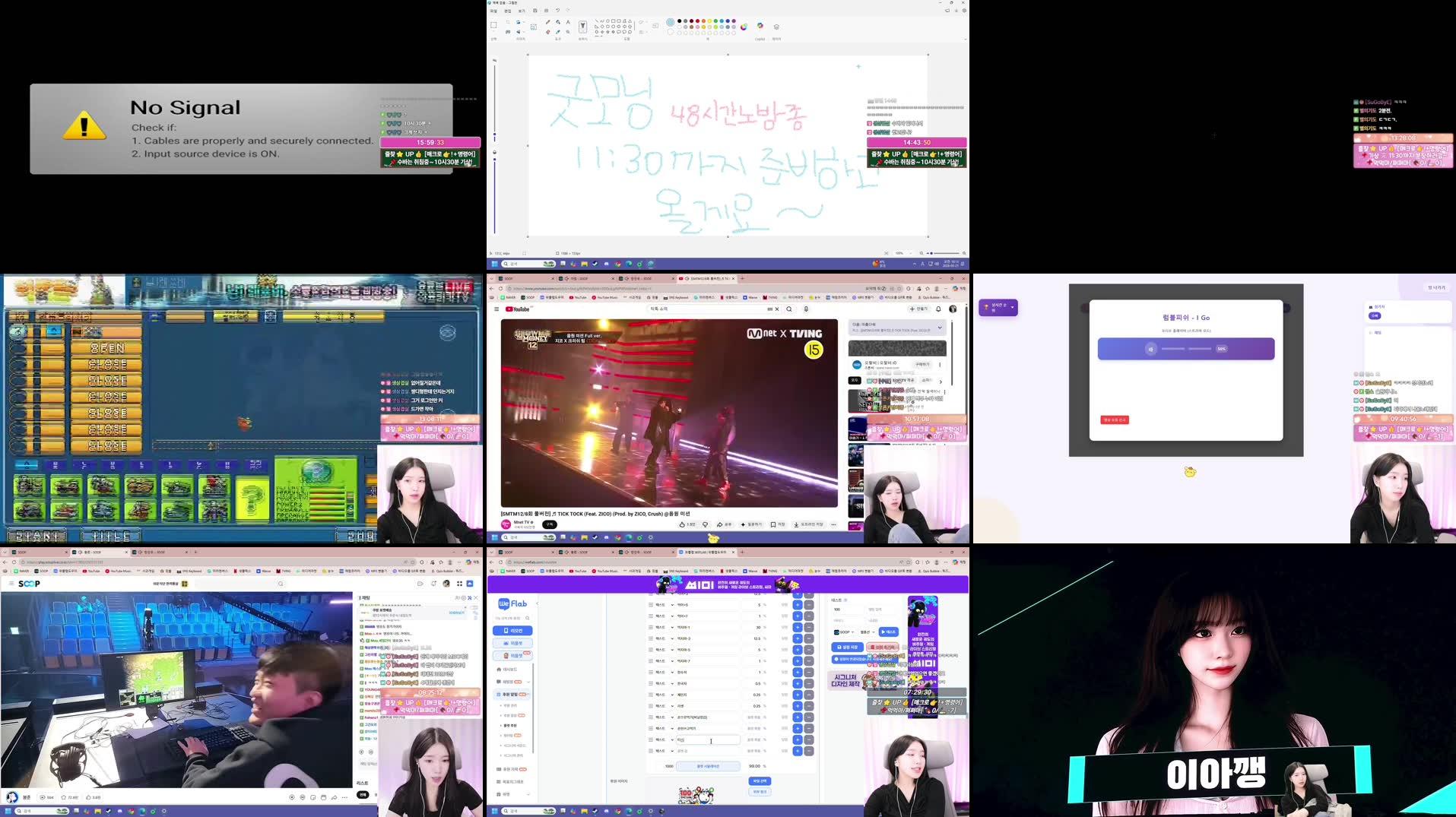Click the search magnifier in WeFlab sidebar
This screenshot has width=1456, height=817.
pos(528,618)
